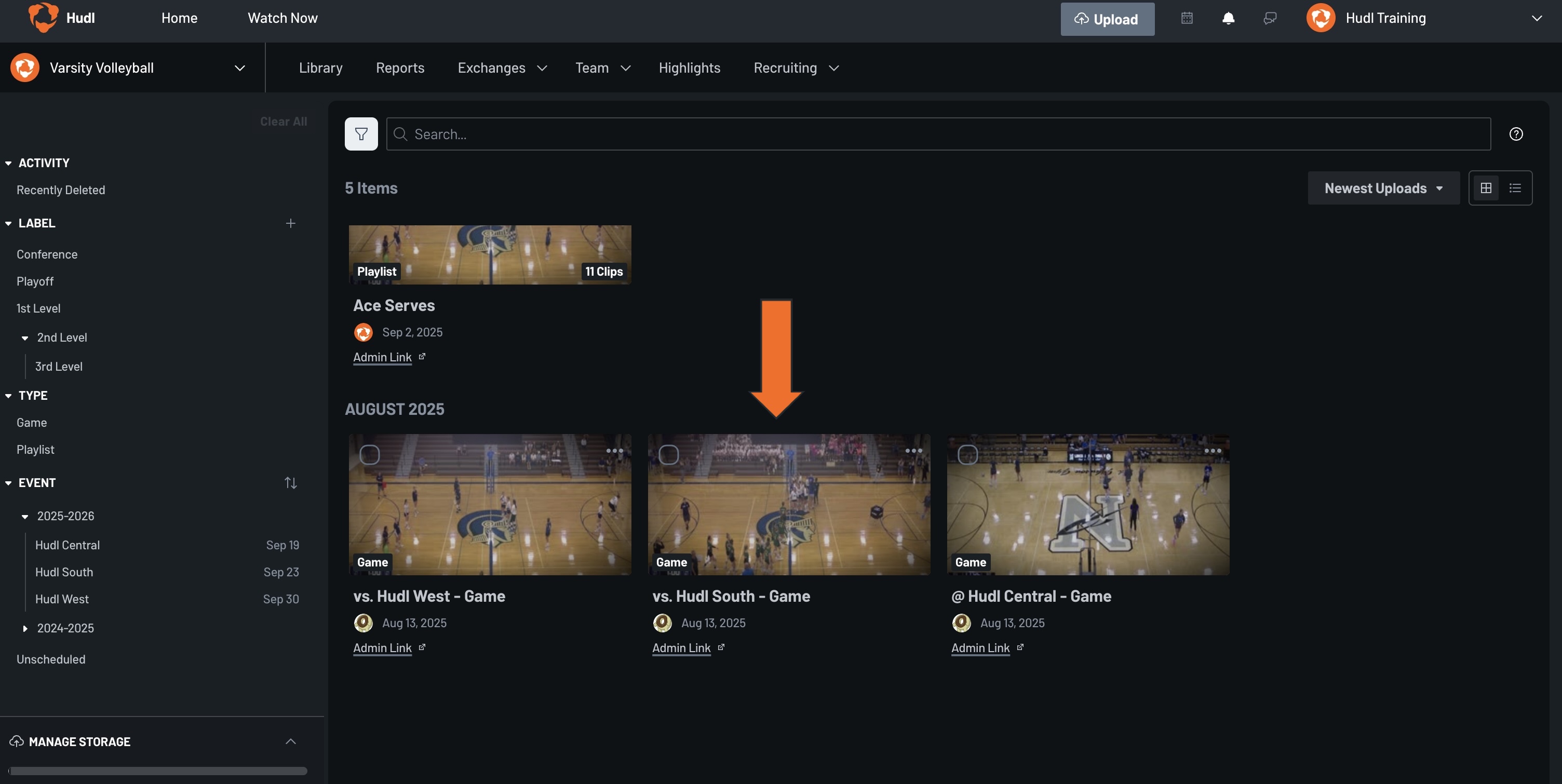Screen dimensions: 1562x784
Task: Switch to grid view icon
Action: coord(1486,188)
